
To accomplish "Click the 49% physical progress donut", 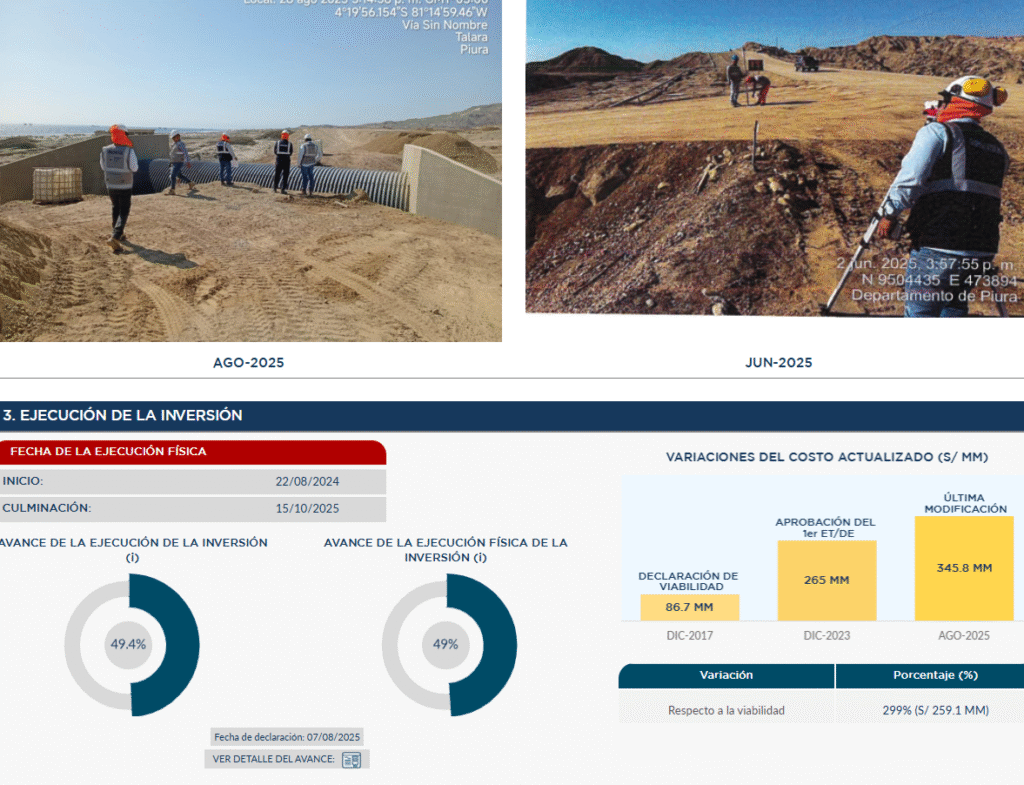I will tap(449, 645).
